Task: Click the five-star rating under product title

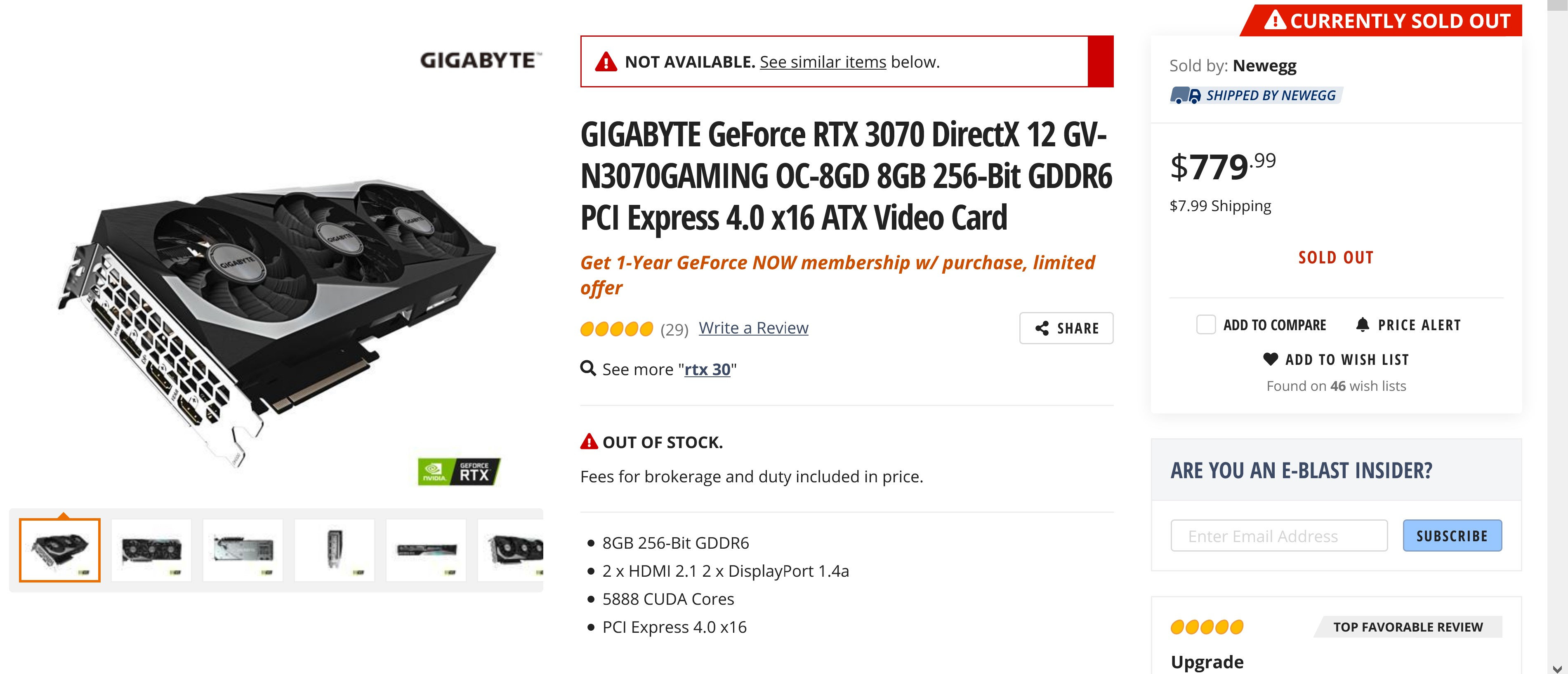Action: (616, 329)
